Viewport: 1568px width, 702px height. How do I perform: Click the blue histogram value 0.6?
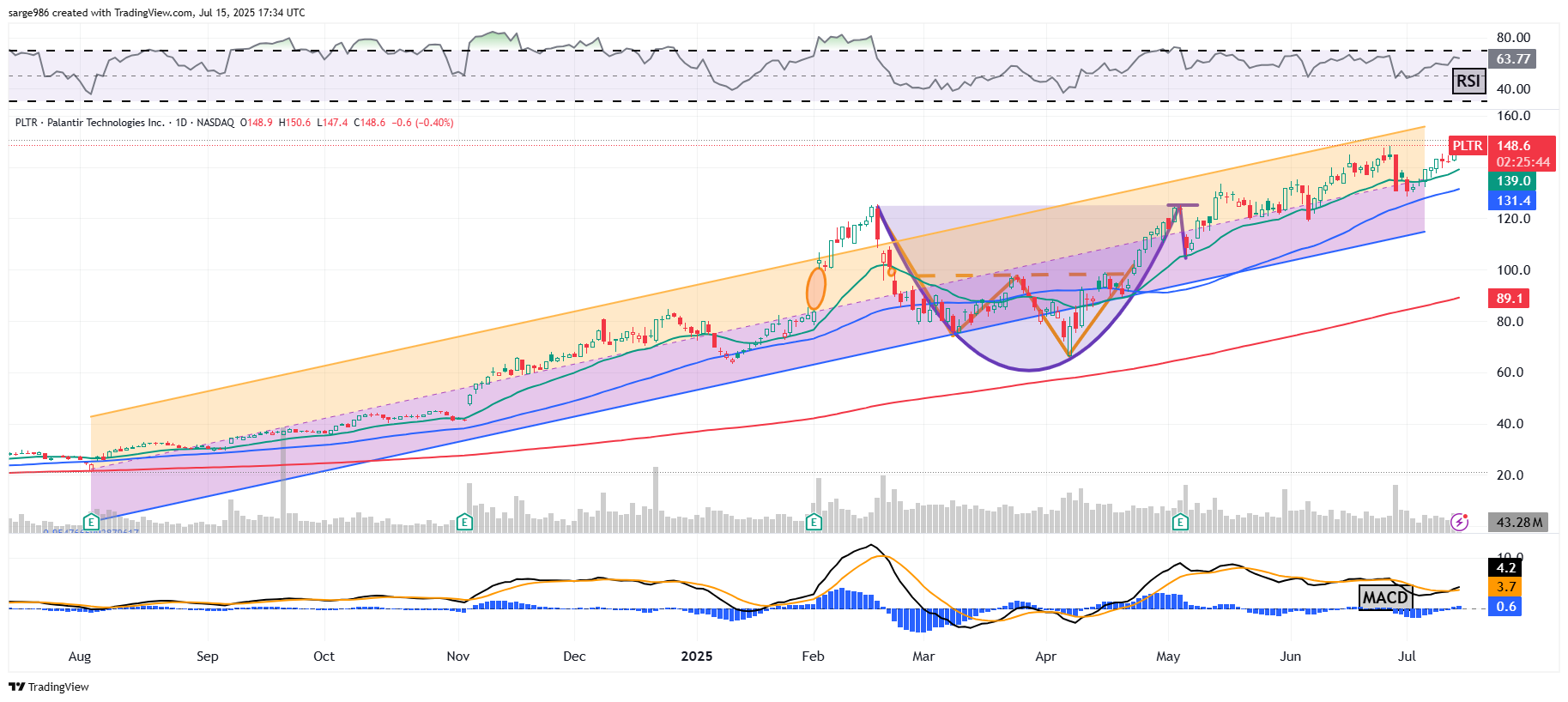[1505, 607]
